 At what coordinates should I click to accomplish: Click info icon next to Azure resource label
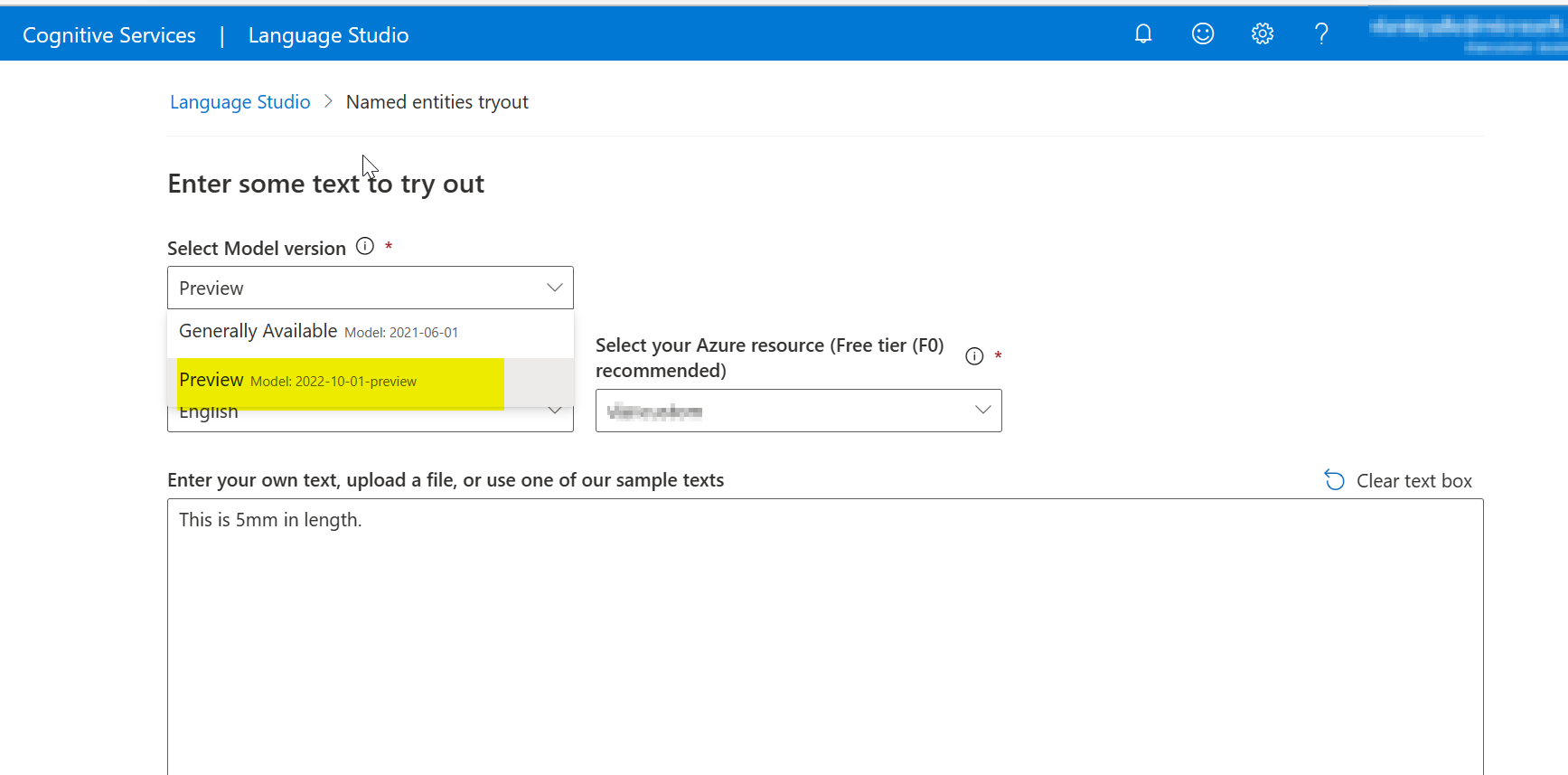pyautogui.click(x=974, y=356)
